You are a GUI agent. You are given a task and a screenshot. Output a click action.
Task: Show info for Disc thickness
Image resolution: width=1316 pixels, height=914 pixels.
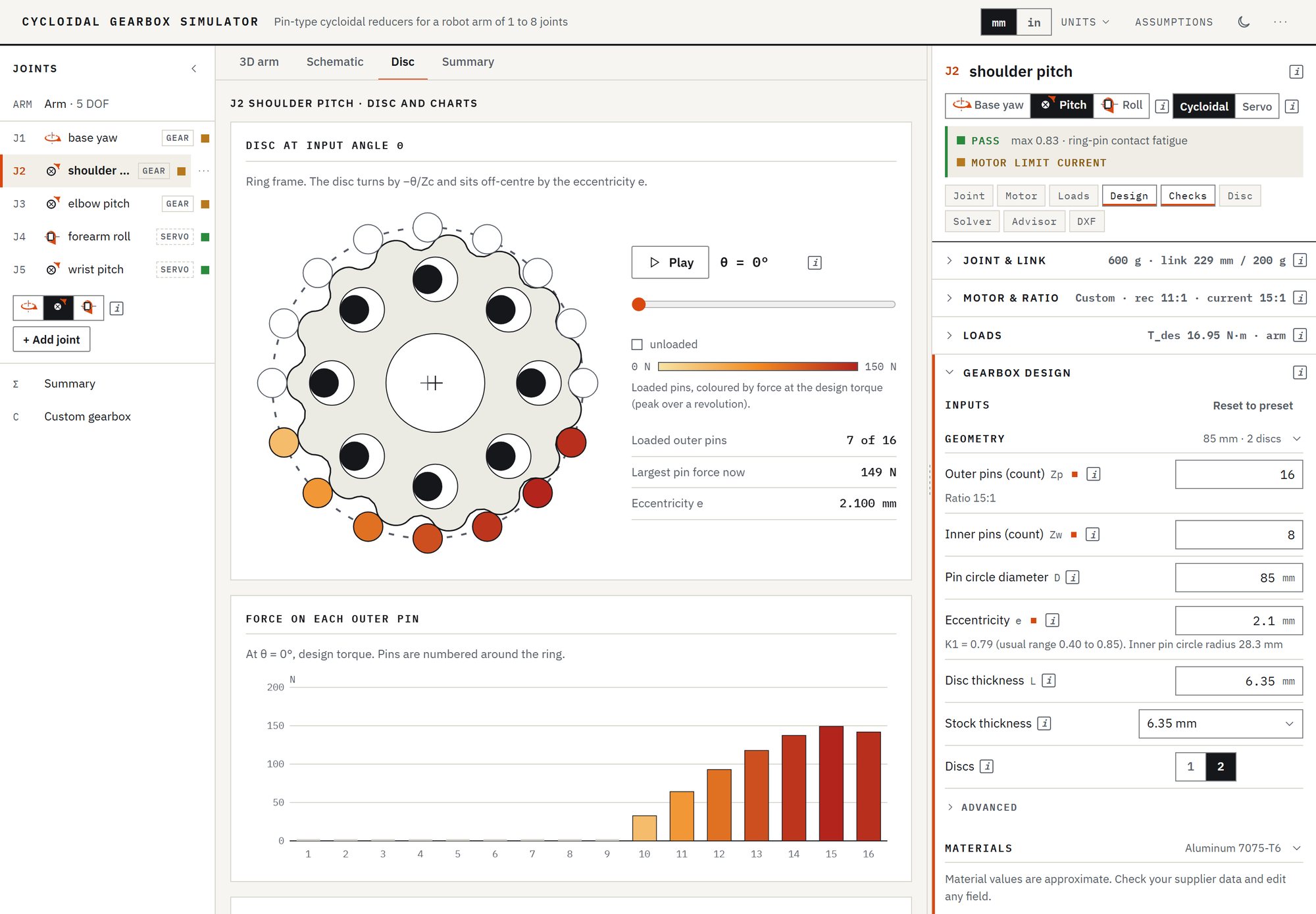(1049, 680)
